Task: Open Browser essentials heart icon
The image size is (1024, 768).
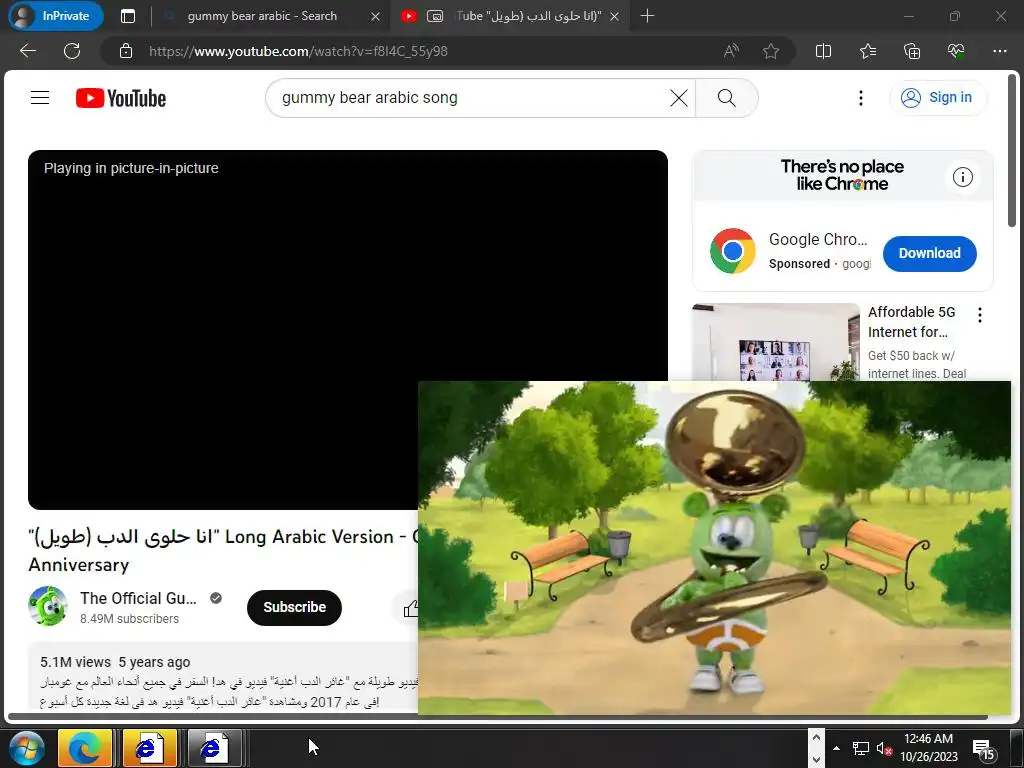Action: (955, 51)
